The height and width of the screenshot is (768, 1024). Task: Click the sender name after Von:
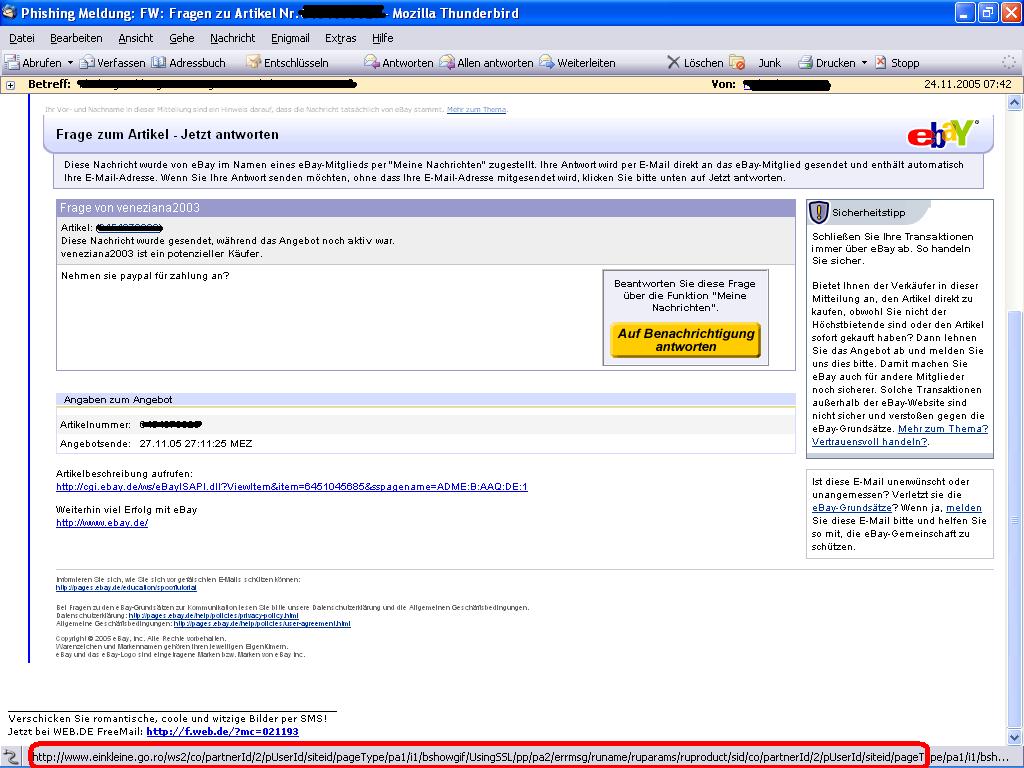786,84
